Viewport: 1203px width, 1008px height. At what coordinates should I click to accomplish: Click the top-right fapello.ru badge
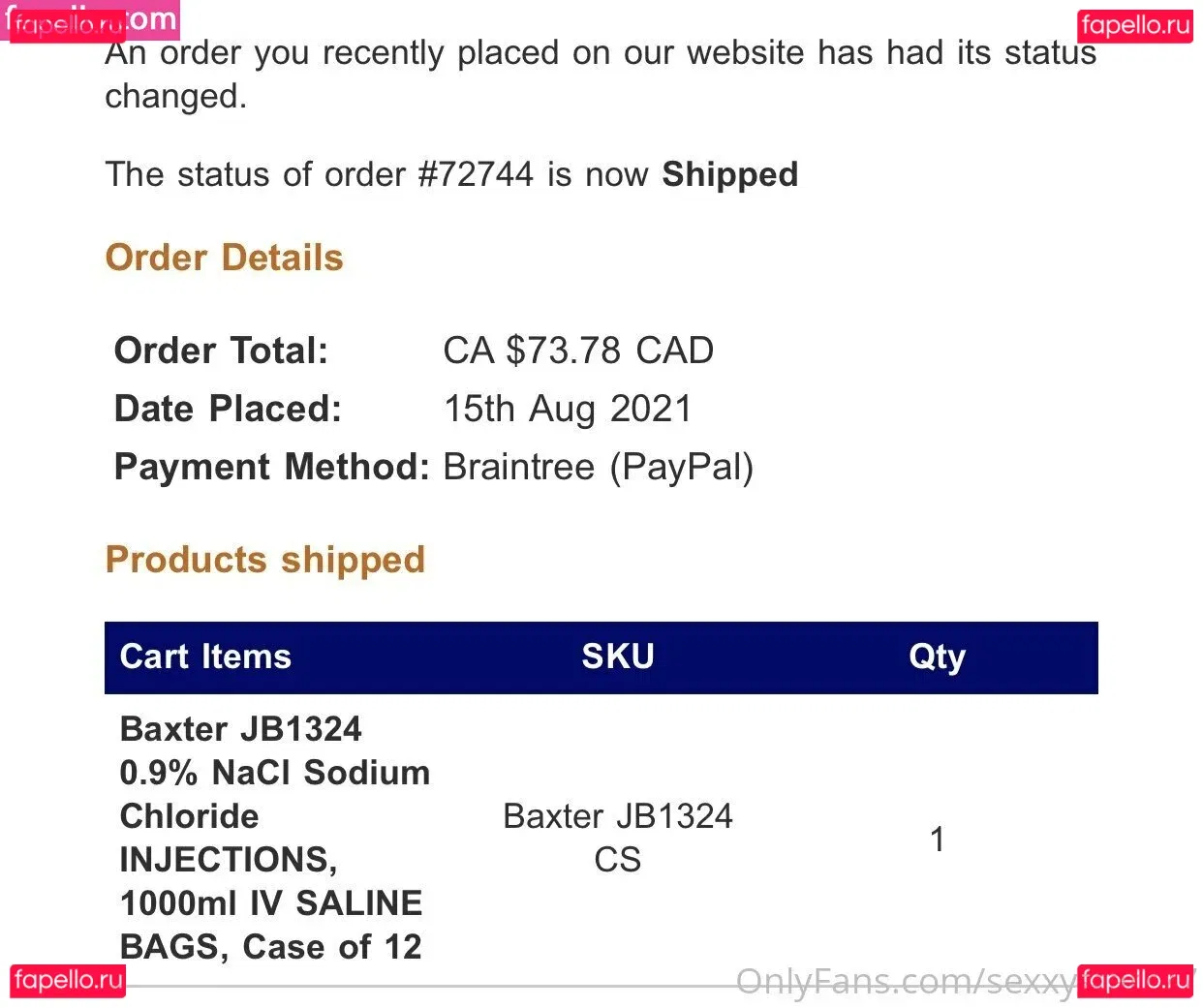click(1135, 25)
